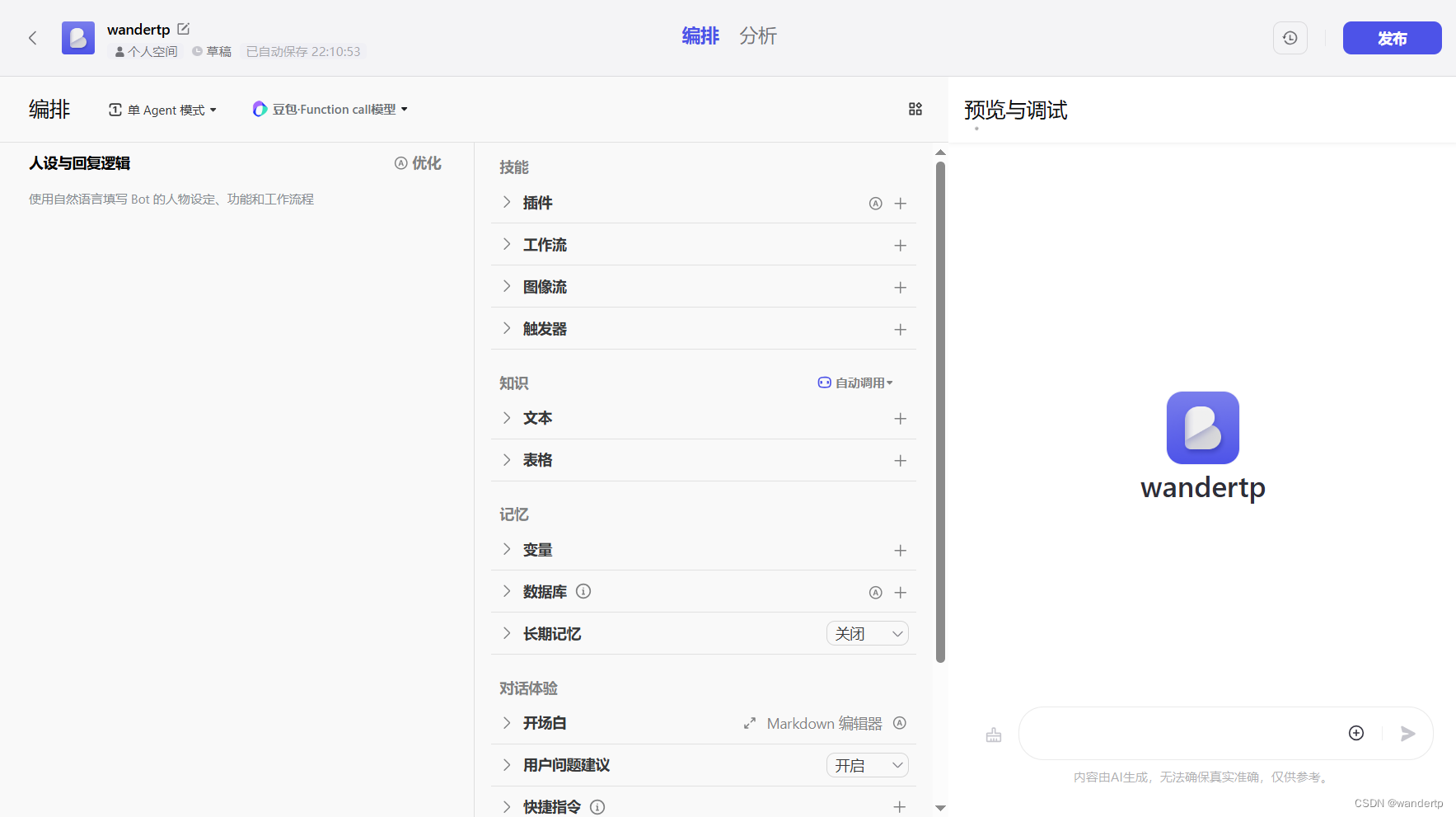Toggle the grid layout icon

pos(915,109)
